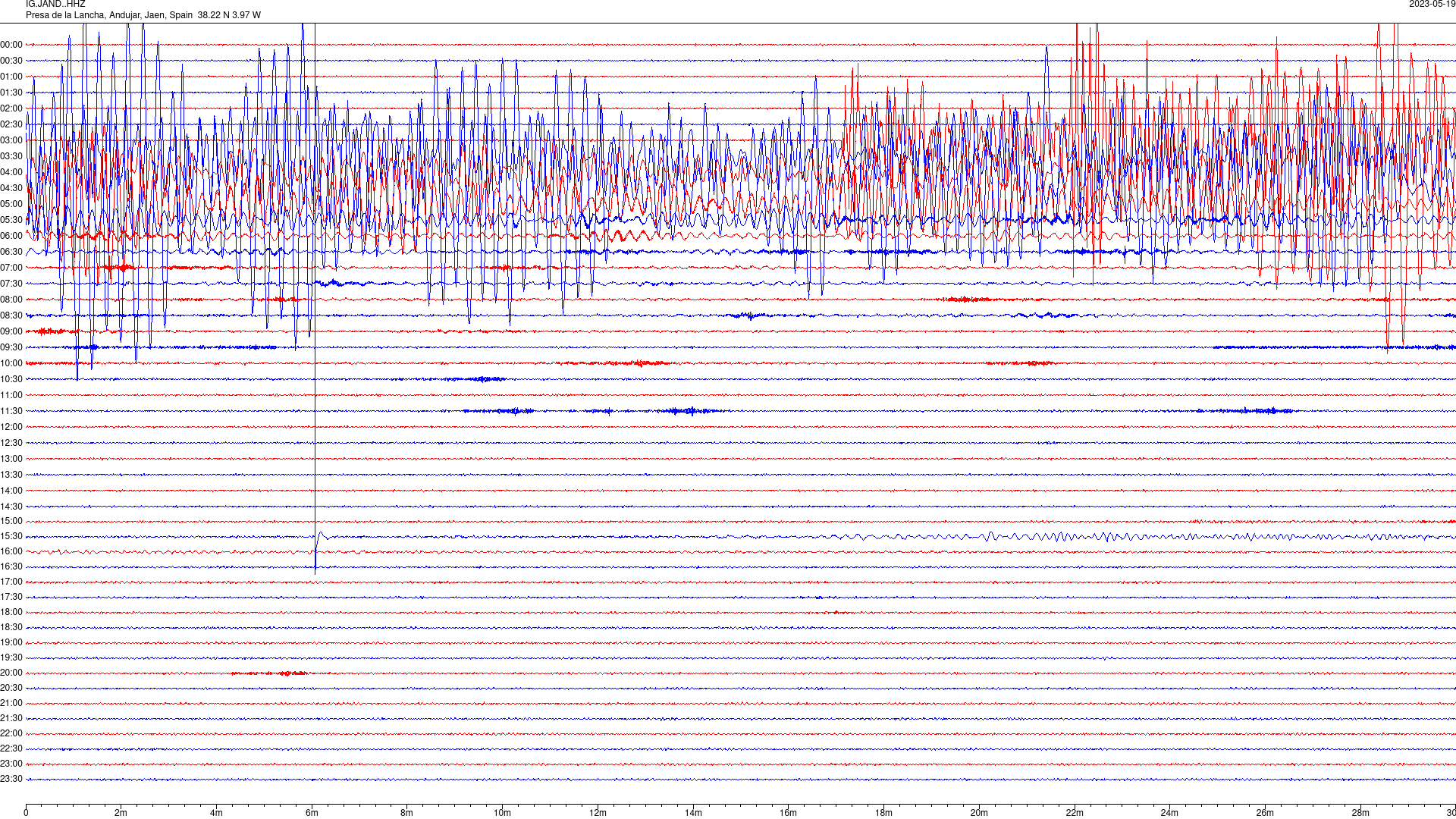
Task: Select the 07:30 time row label
Action: (11, 284)
